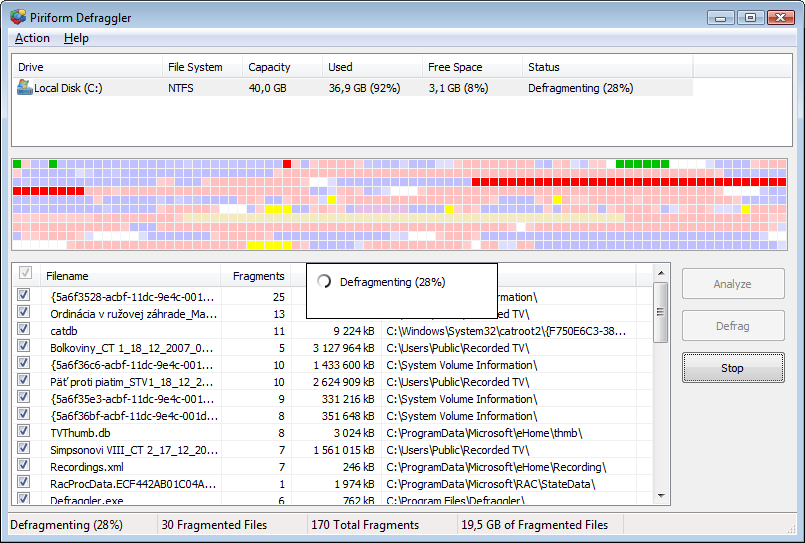Click the File System column header

[x=202, y=67]
